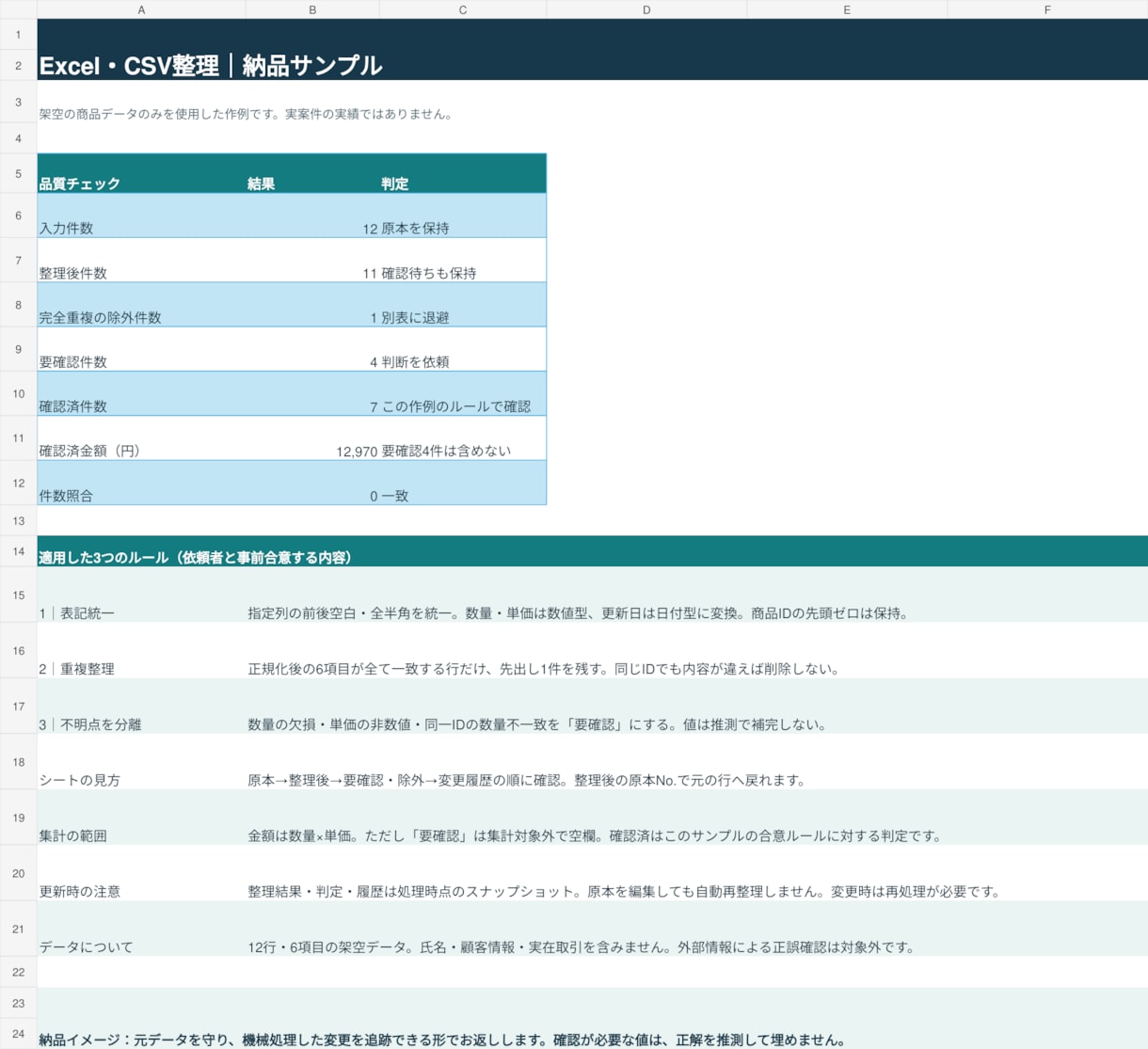Screen dimensions: 1148x1049
Task: Click the '完全重複の除外件数' cell
Action: point(141,305)
